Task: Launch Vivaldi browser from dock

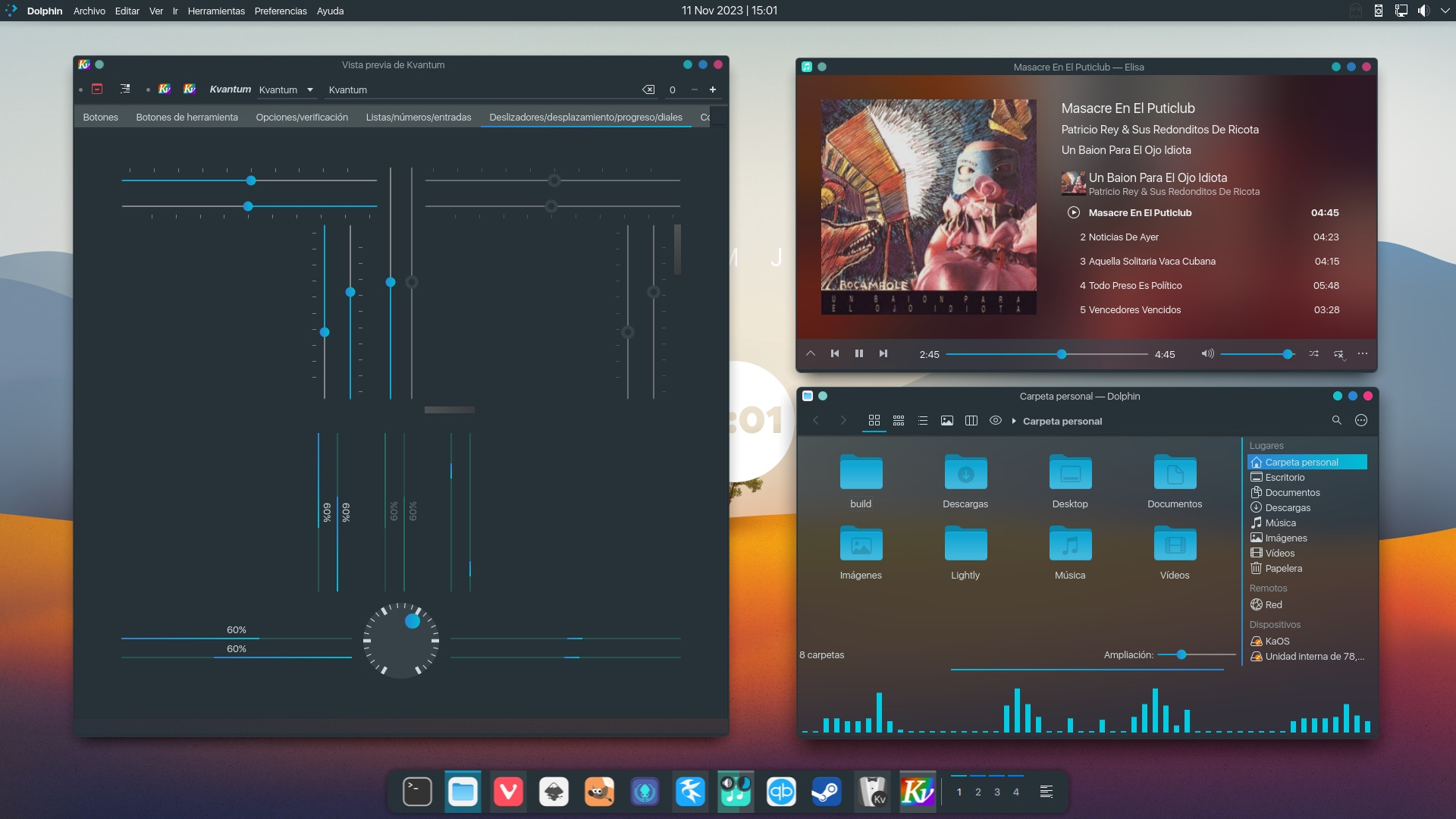Action: (508, 792)
